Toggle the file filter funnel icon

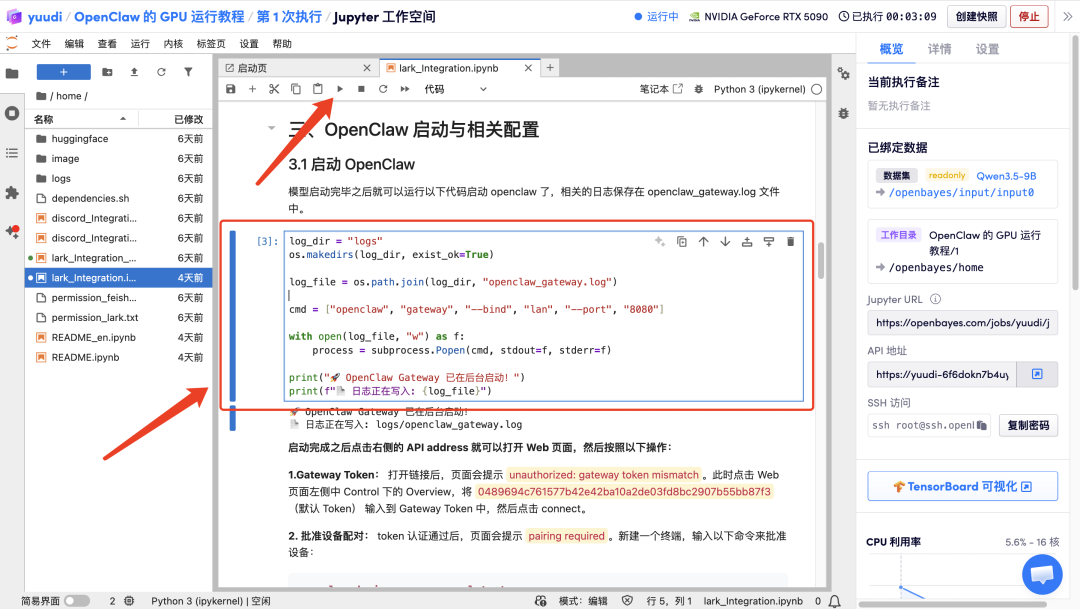[188, 72]
